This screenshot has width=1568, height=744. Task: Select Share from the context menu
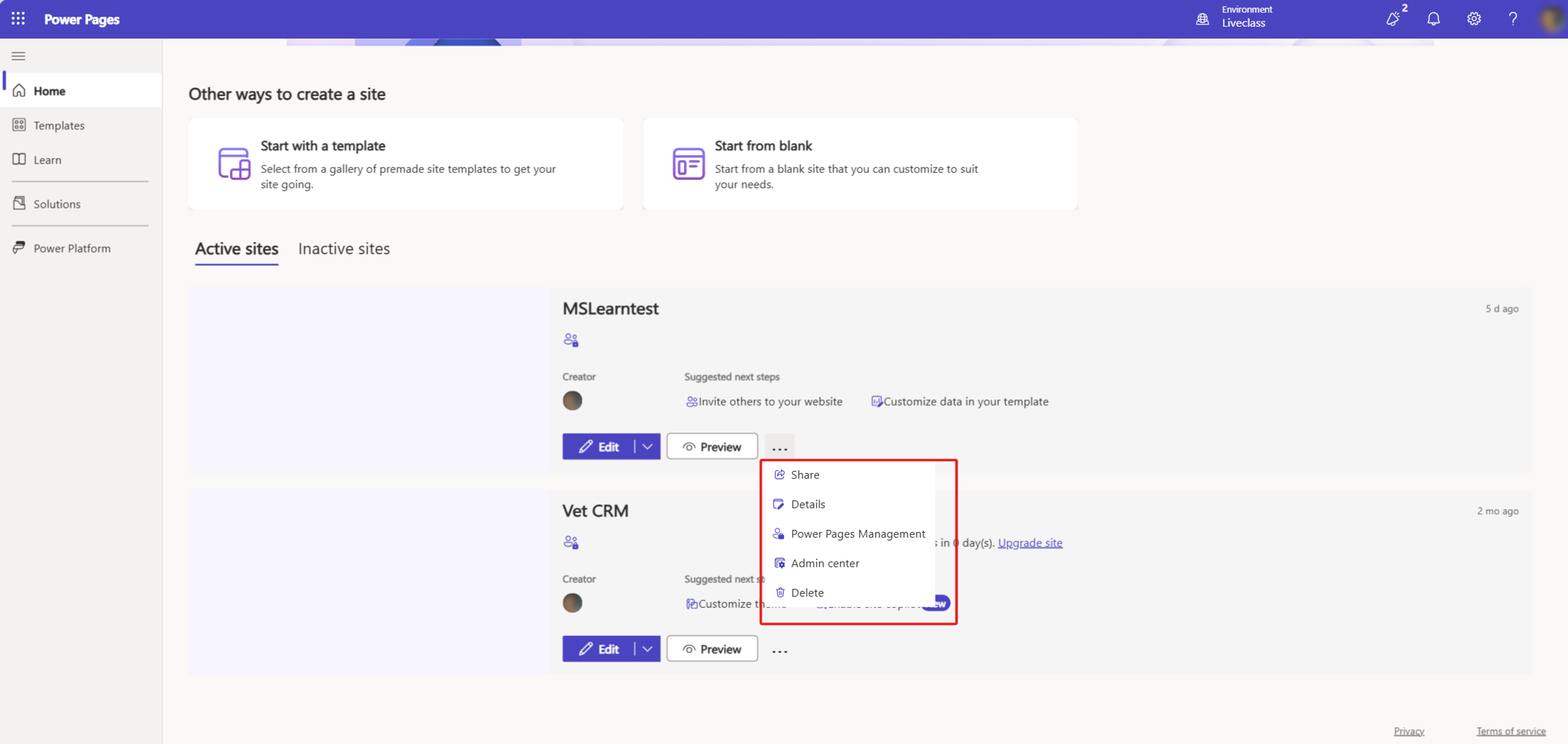pos(805,474)
